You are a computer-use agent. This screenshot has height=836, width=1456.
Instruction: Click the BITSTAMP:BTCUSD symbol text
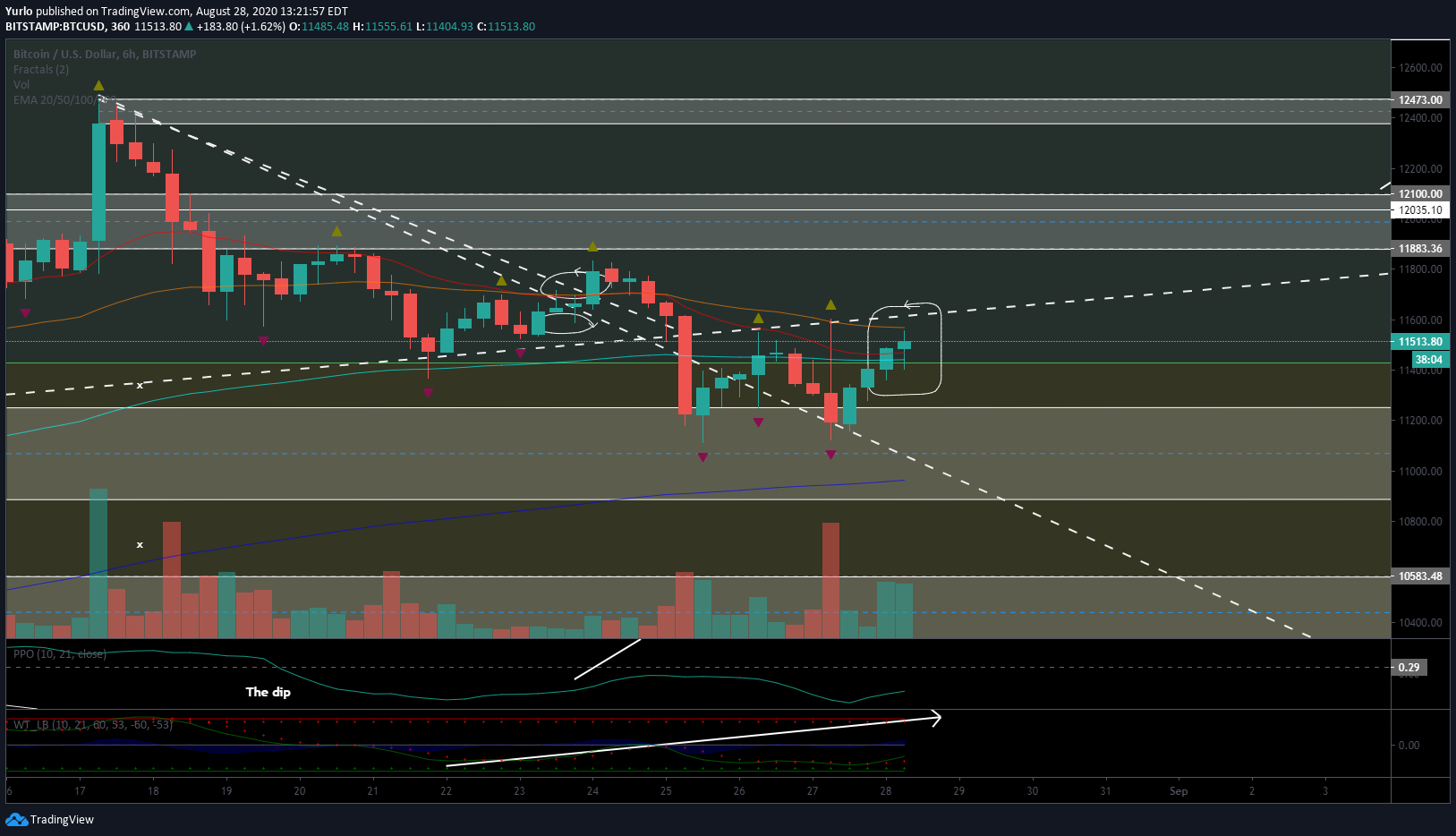point(55,27)
